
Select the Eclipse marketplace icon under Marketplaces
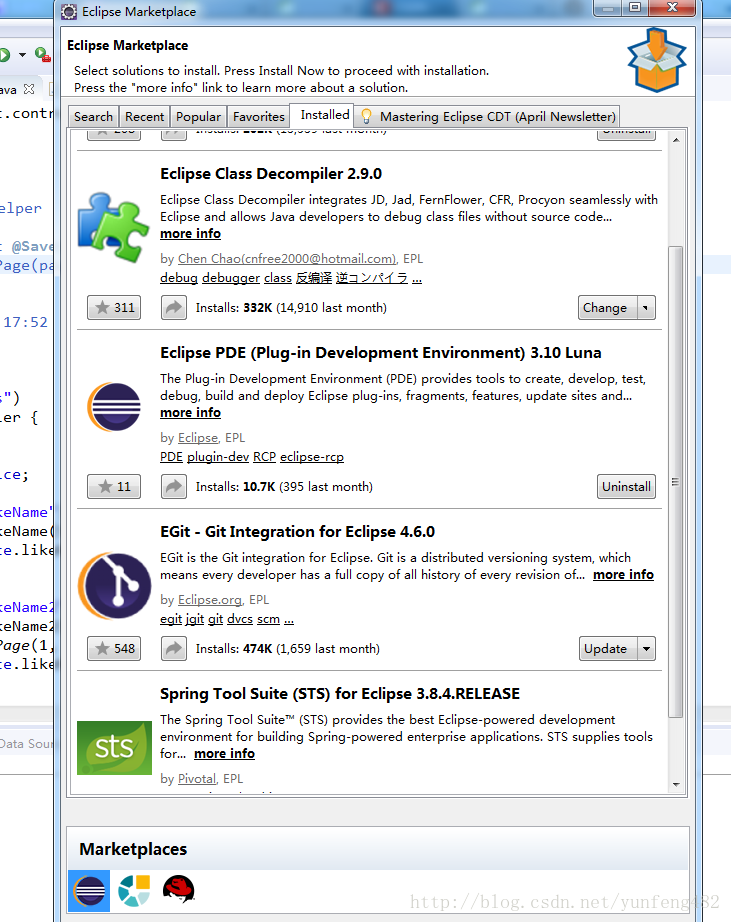89,891
